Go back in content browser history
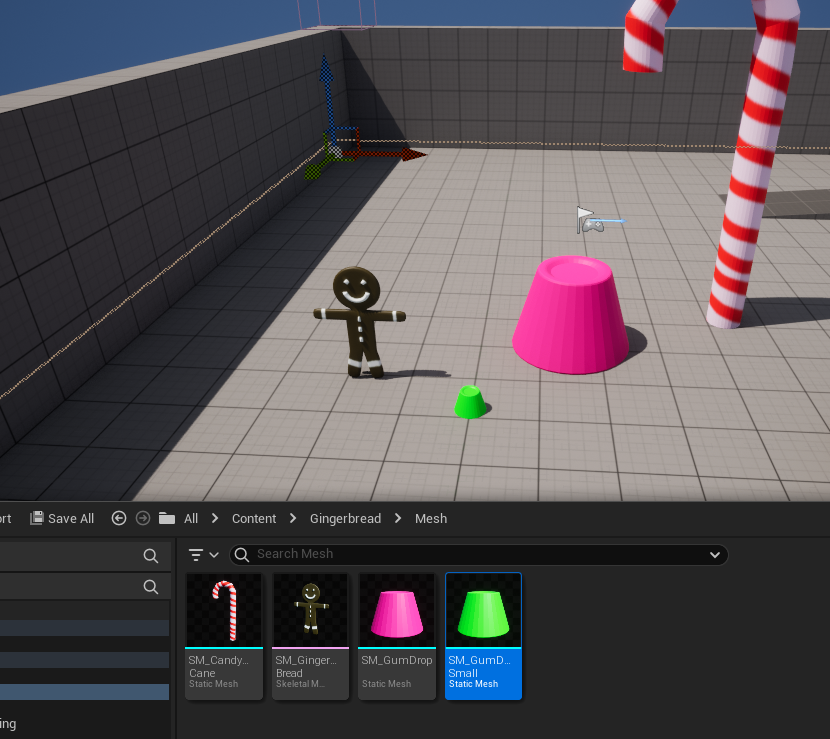The width and height of the screenshot is (830, 739). (119, 518)
